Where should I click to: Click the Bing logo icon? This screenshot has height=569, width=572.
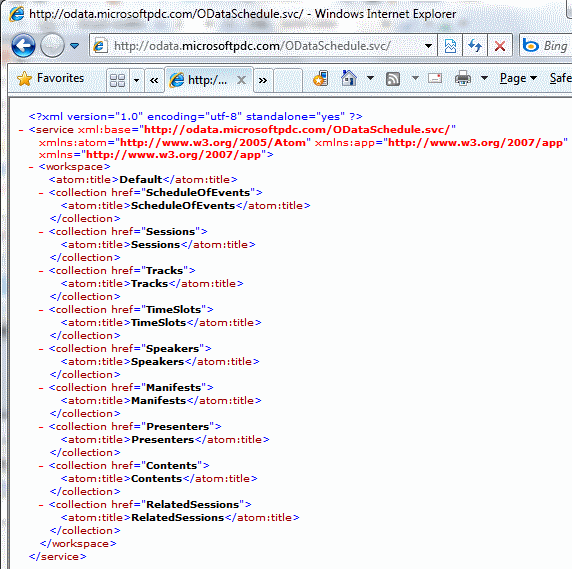click(x=531, y=46)
